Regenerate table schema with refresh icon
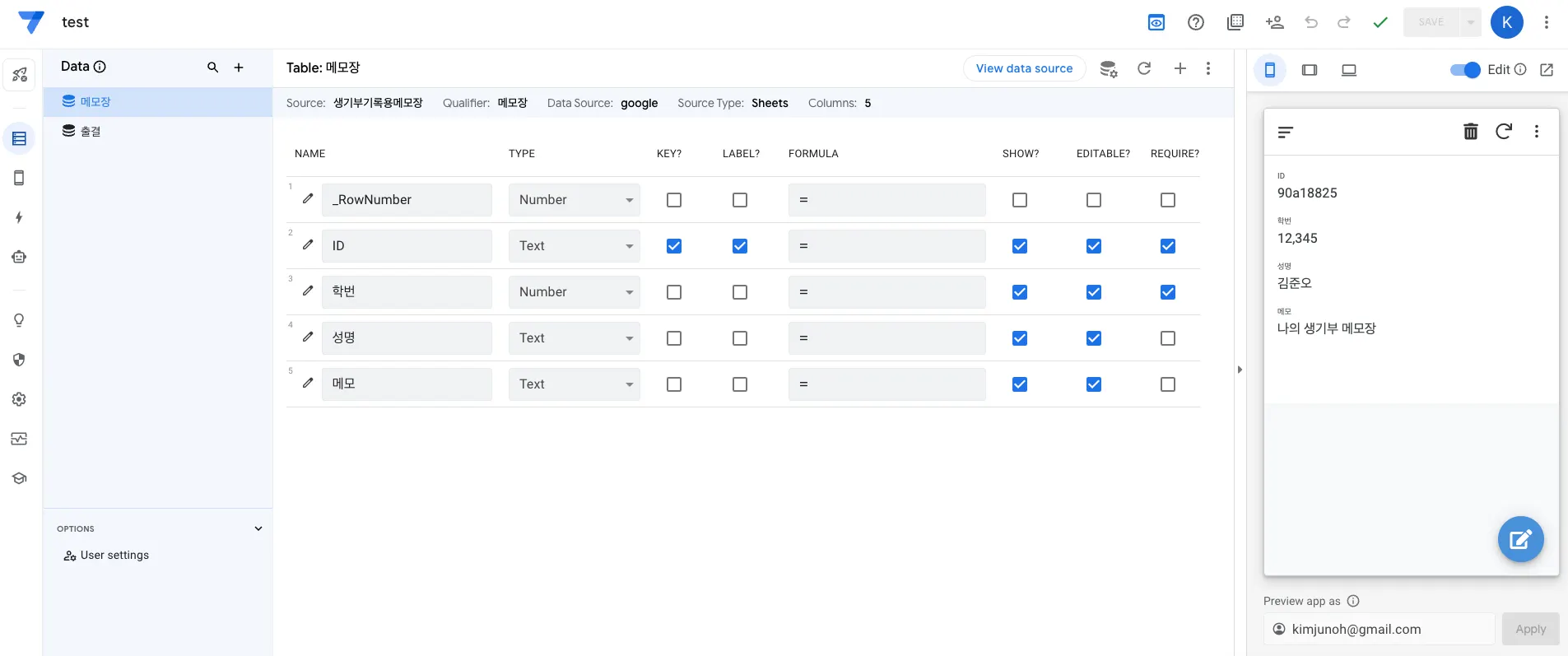The width and height of the screenshot is (1568, 656). click(x=1144, y=68)
